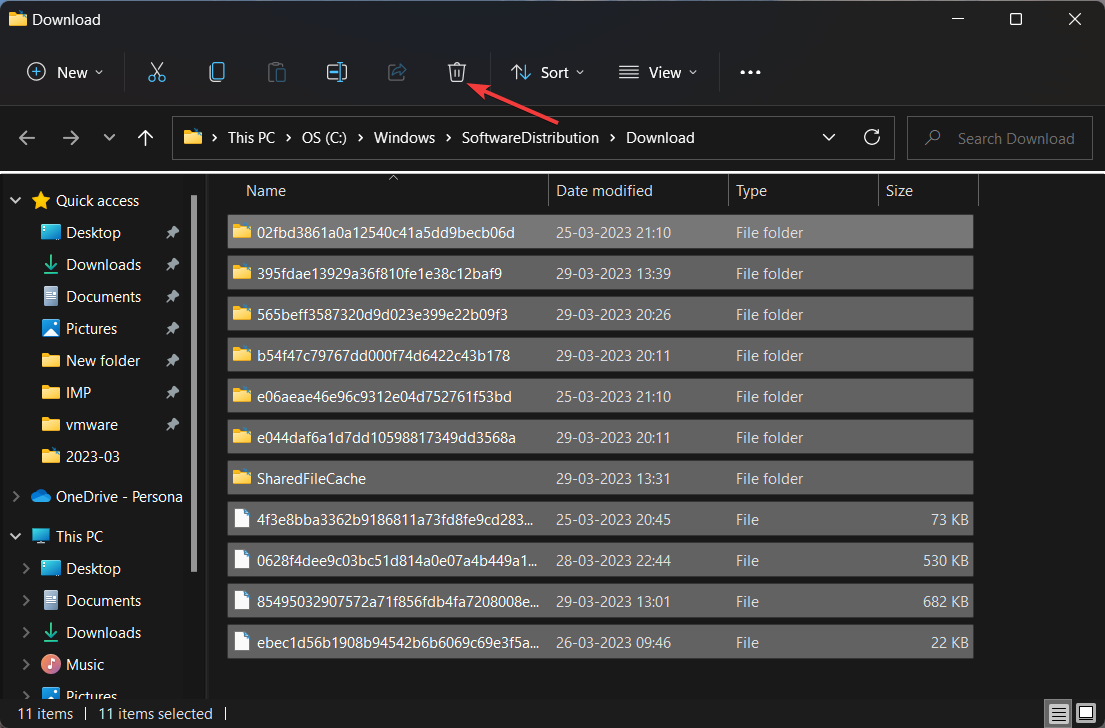Select folder b54f47c79767dd000f74d6422c43b178

pyautogui.click(x=600, y=355)
